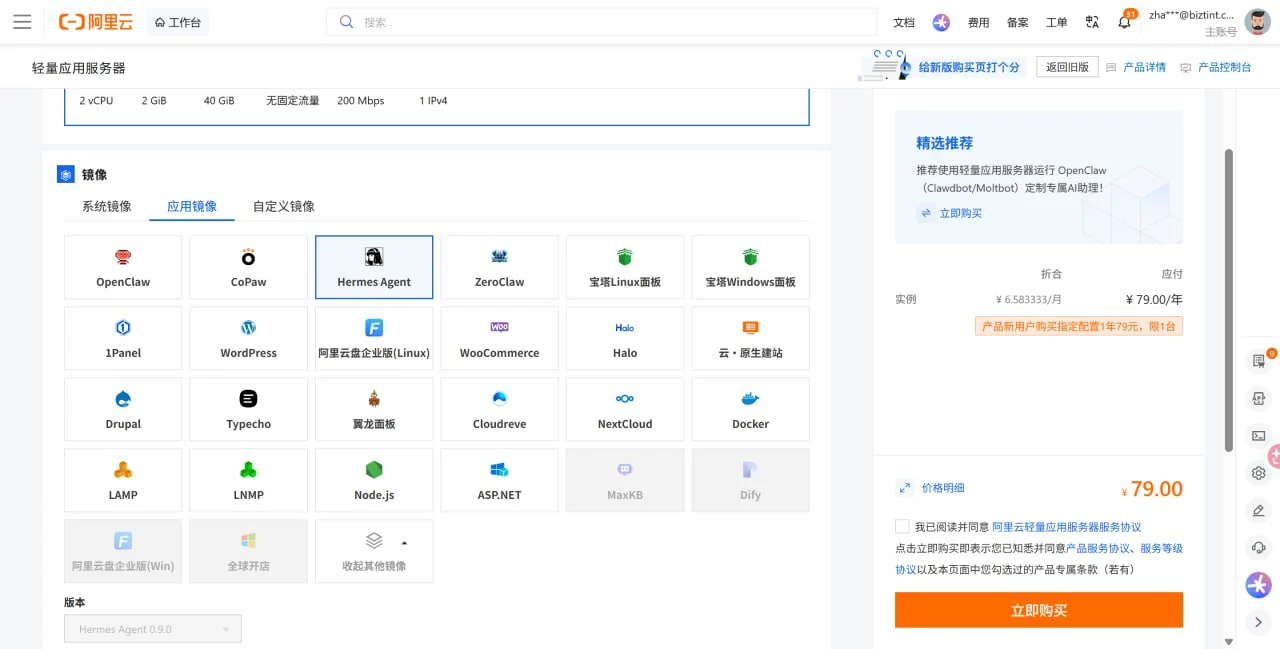Image resolution: width=1280 pixels, height=649 pixels.
Task: Select the Docker image
Action: point(750,409)
